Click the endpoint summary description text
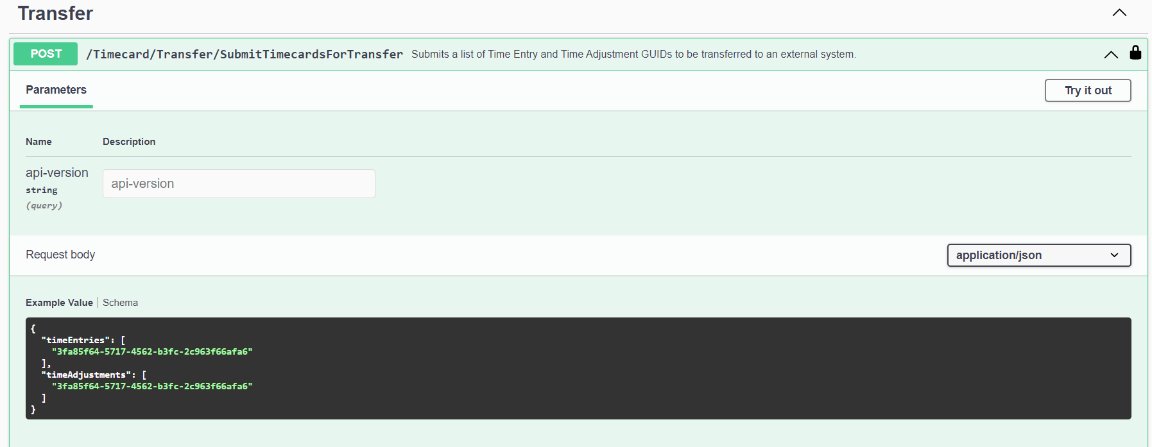The height and width of the screenshot is (447, 1152). pyautogui.click(x=633, y=54)
